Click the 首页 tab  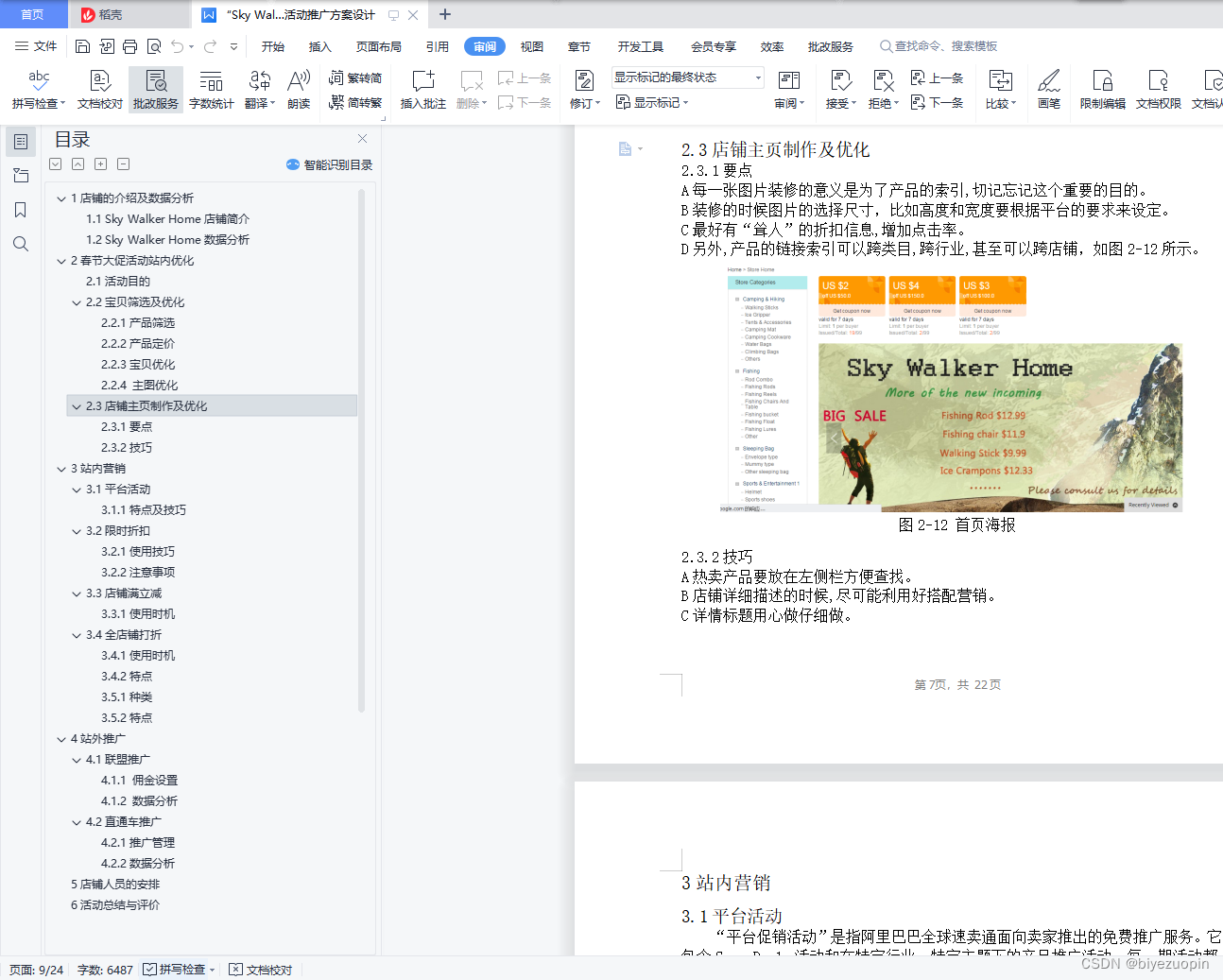pyautogui.click(x=33, y=14)
